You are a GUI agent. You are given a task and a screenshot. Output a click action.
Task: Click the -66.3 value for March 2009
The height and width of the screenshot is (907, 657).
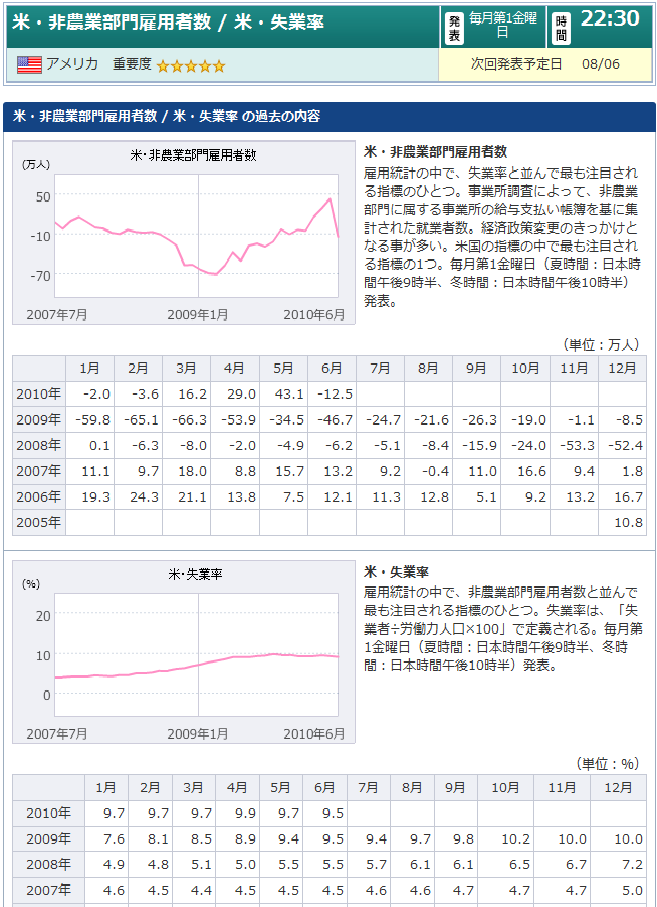tap(187, 420)
